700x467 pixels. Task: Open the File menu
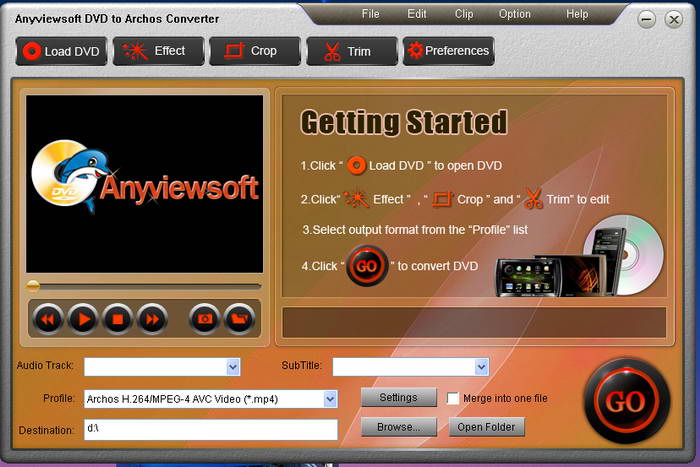(x=370, y=14)
